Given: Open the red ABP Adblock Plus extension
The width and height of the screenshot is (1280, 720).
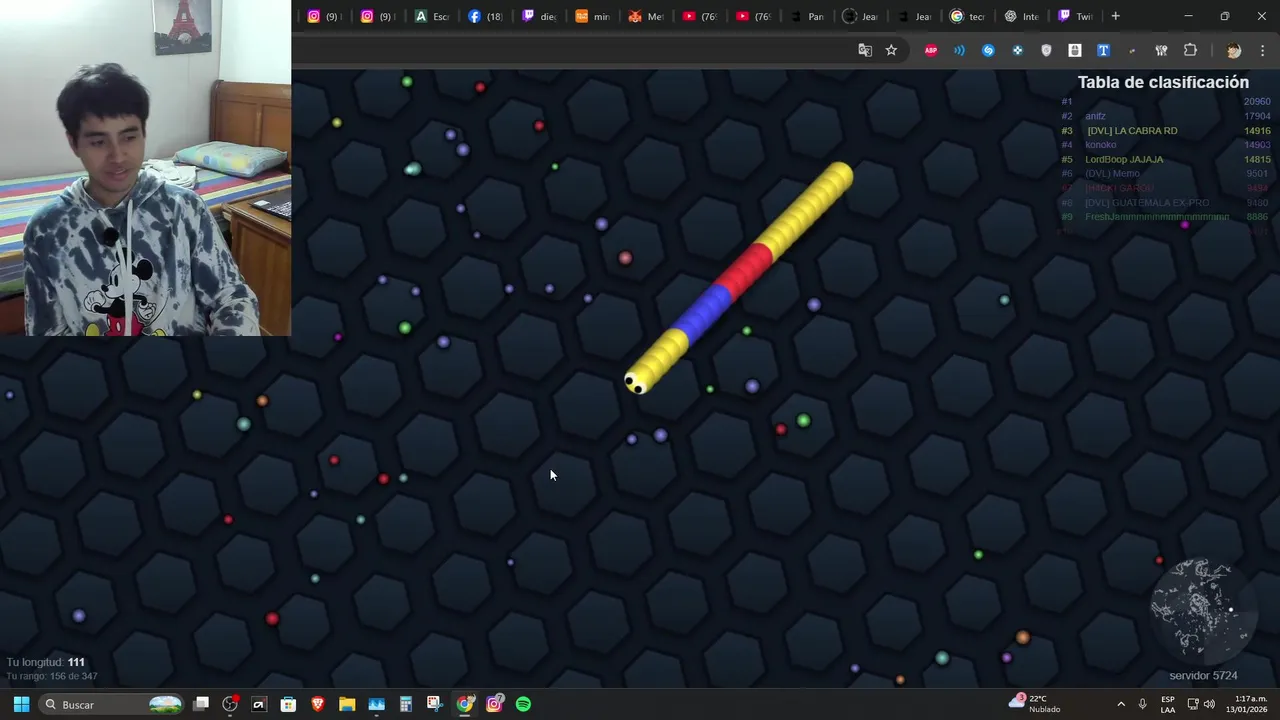Looking at the screenshot, I should [931, 50].
